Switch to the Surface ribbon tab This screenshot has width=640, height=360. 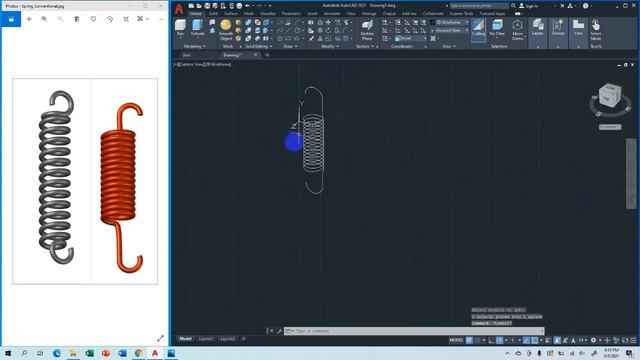pos(230,13)
